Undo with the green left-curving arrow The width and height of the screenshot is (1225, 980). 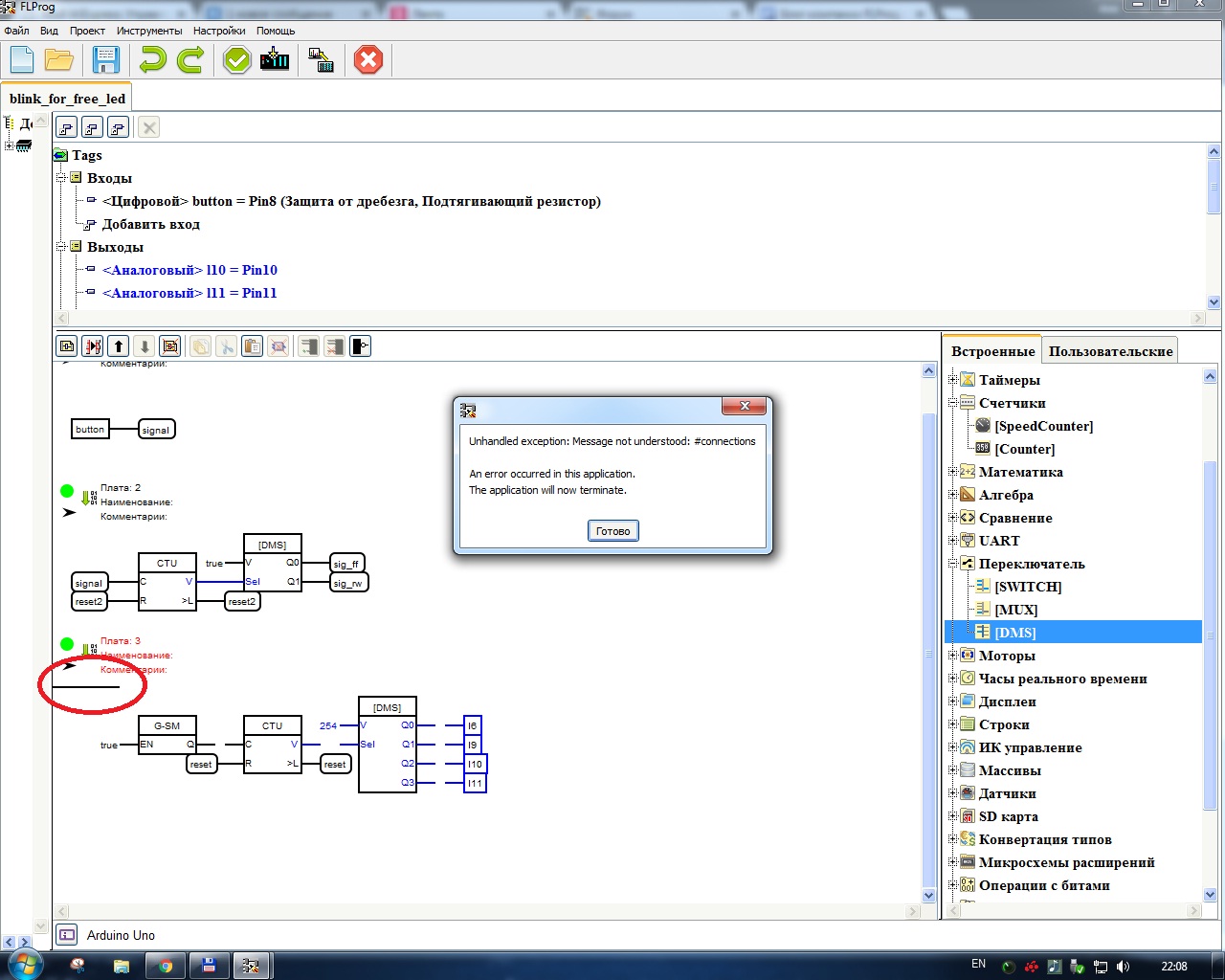pyautogui.click(x=152, y=60)
